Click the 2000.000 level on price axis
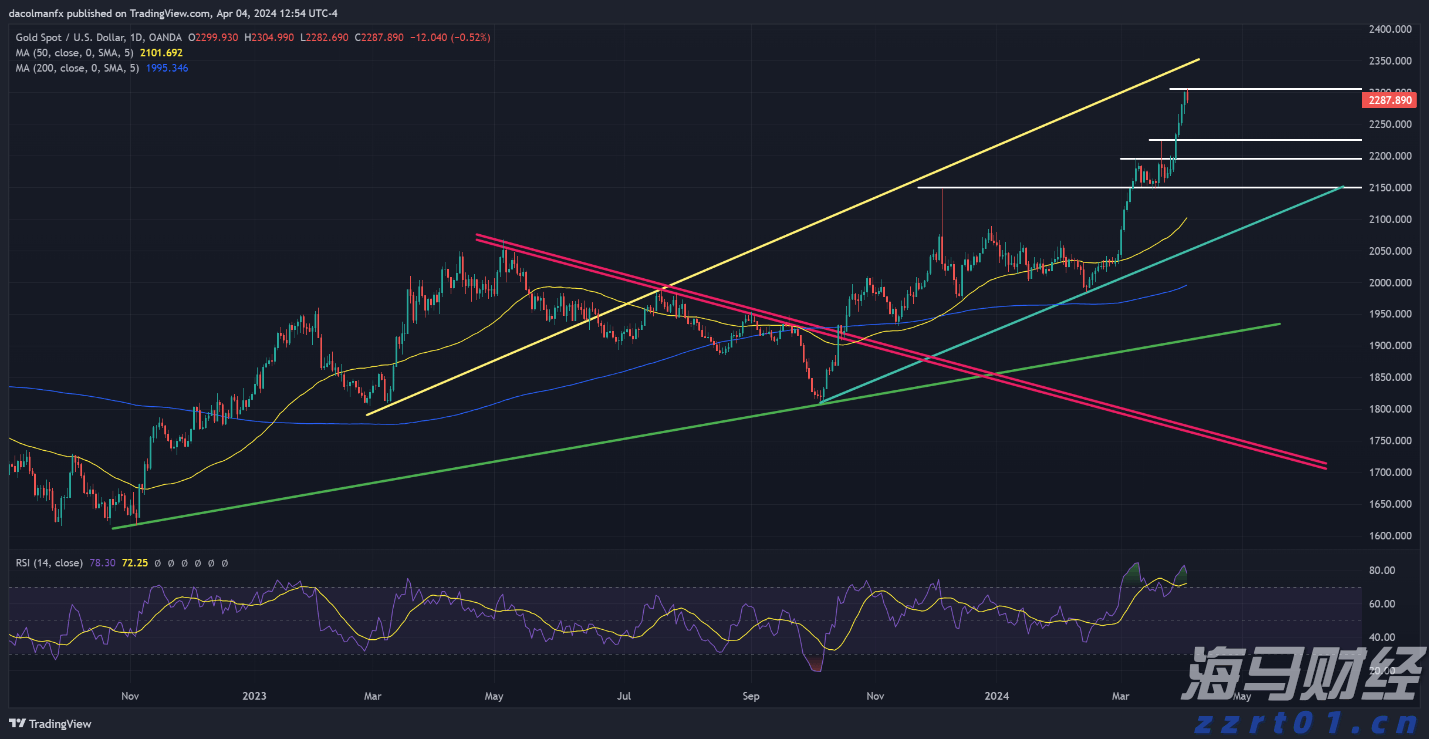This screenshot has height=739, width=1429. point(1389,283)
